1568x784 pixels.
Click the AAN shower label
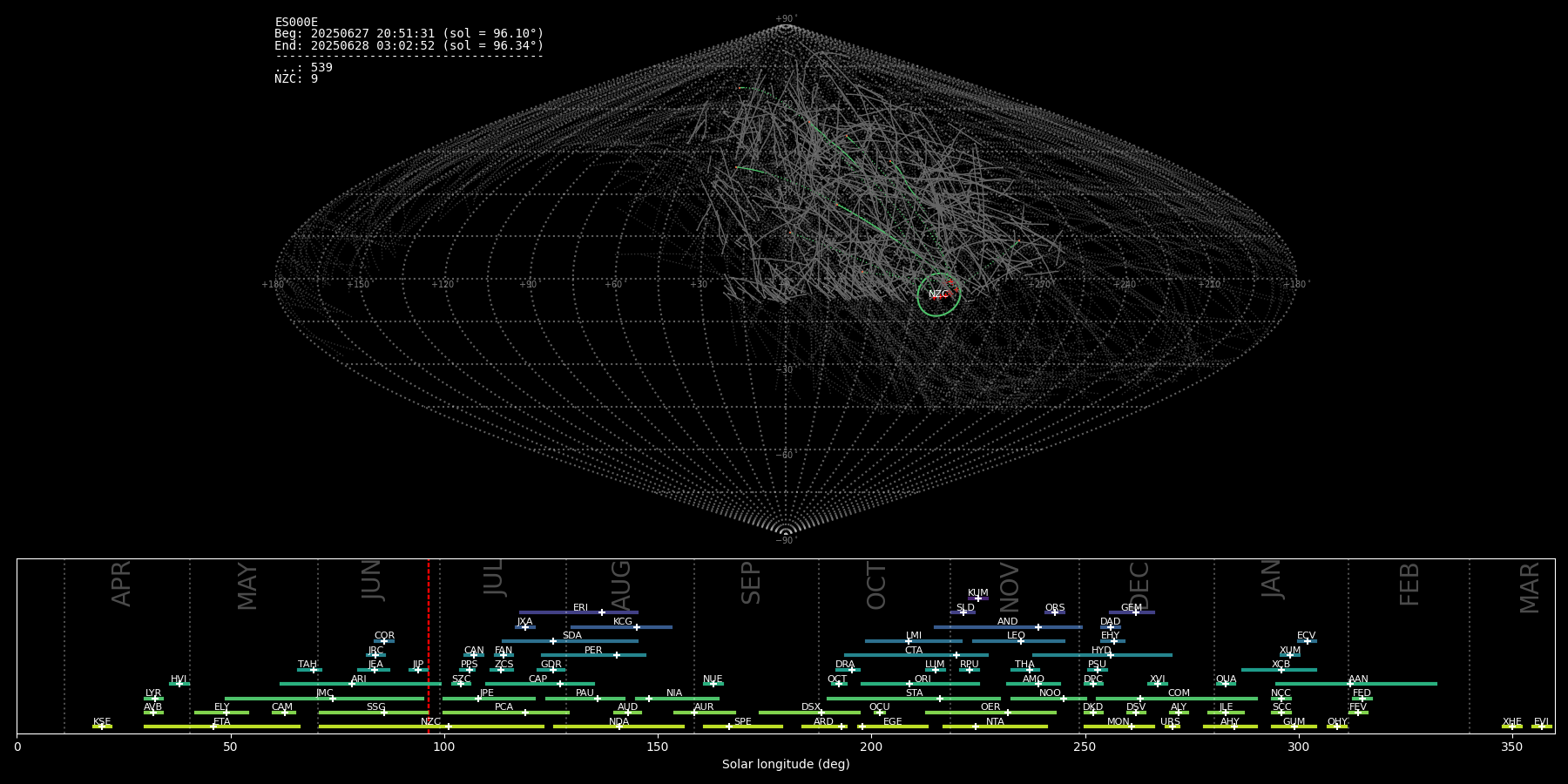click(x=1359, y=679)
